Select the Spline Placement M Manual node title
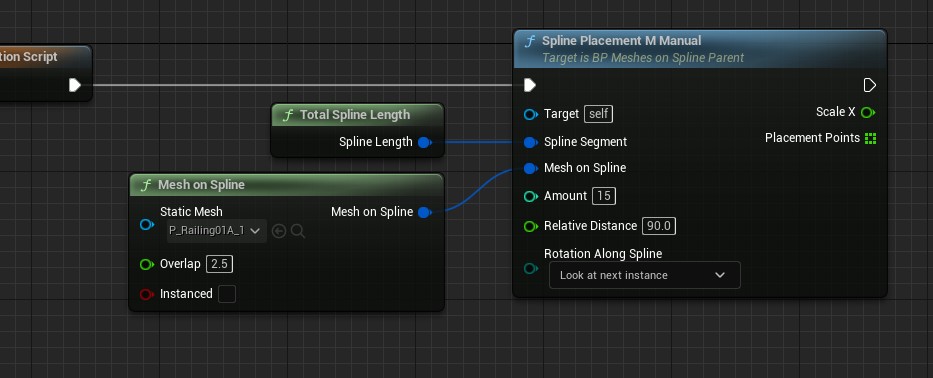The image size is (933, 378). tap(621, 41)
